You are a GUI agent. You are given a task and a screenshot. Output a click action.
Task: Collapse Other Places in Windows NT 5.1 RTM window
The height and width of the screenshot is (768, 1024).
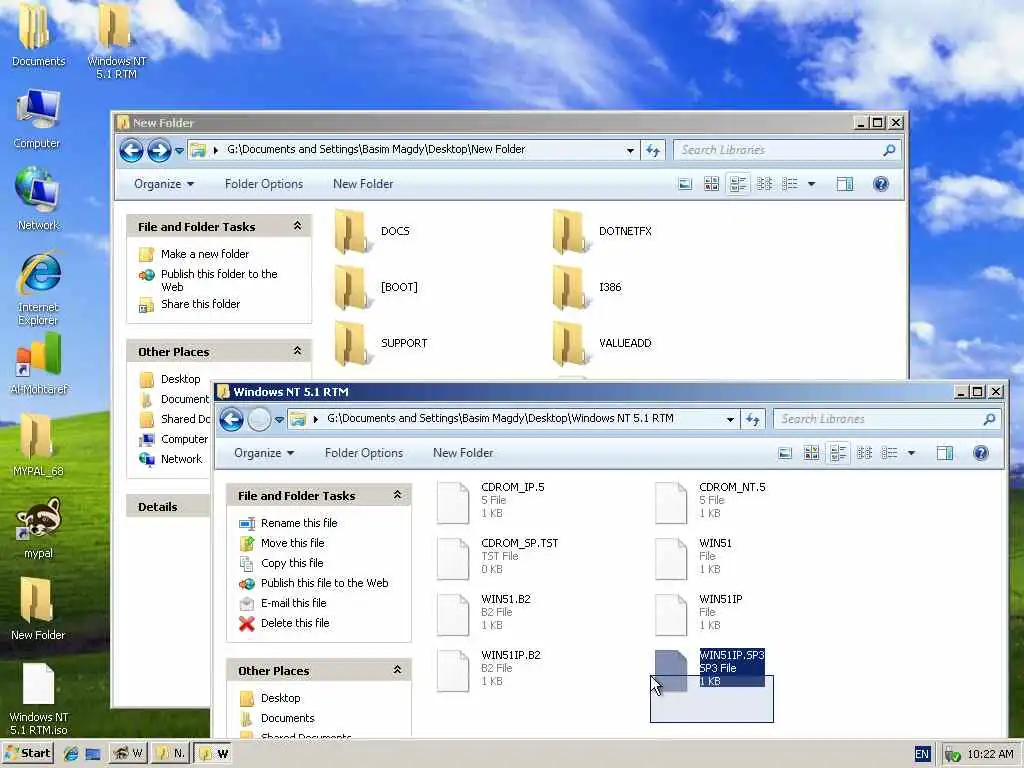(397, 670)
